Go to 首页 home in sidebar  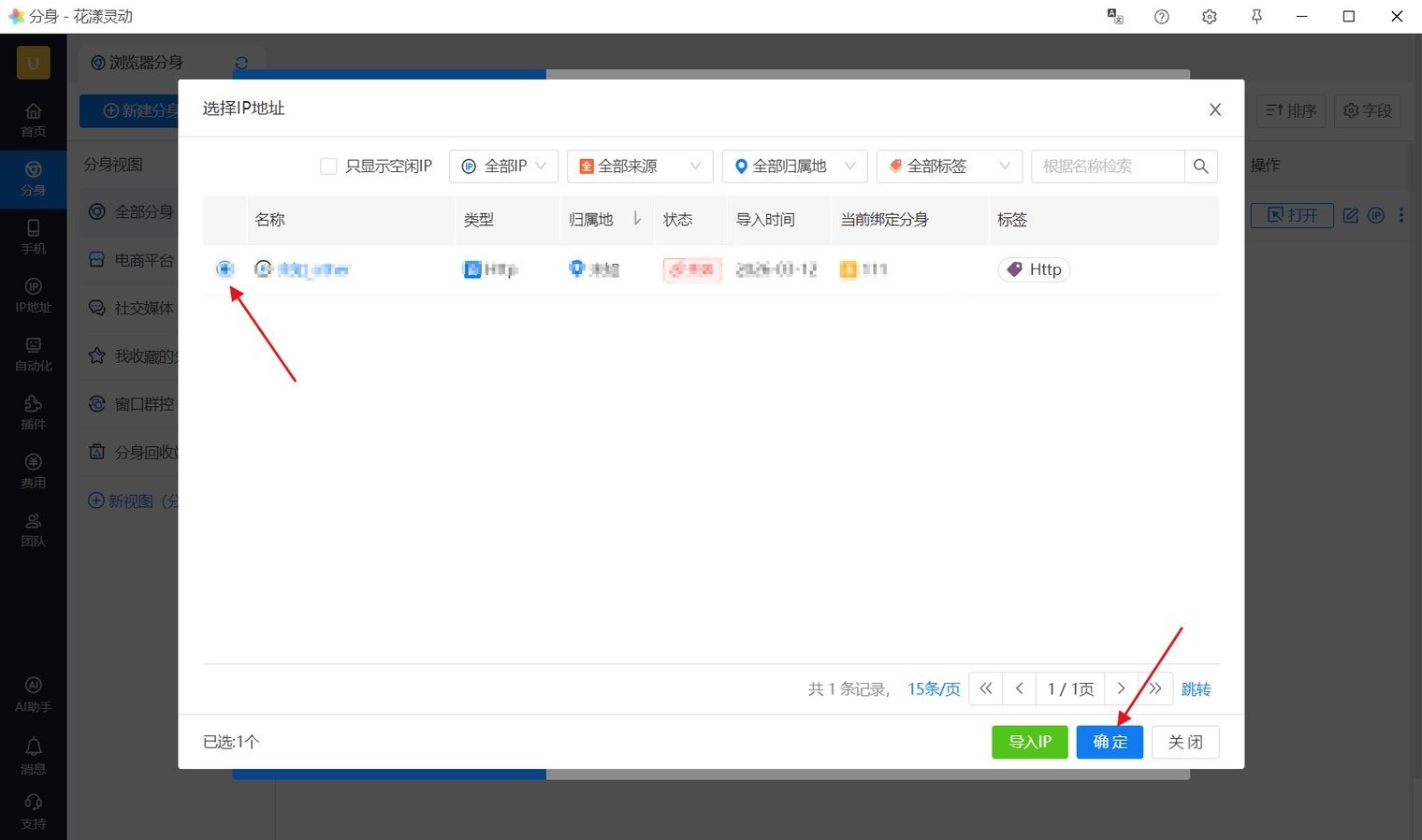click(x=33, y=120)
